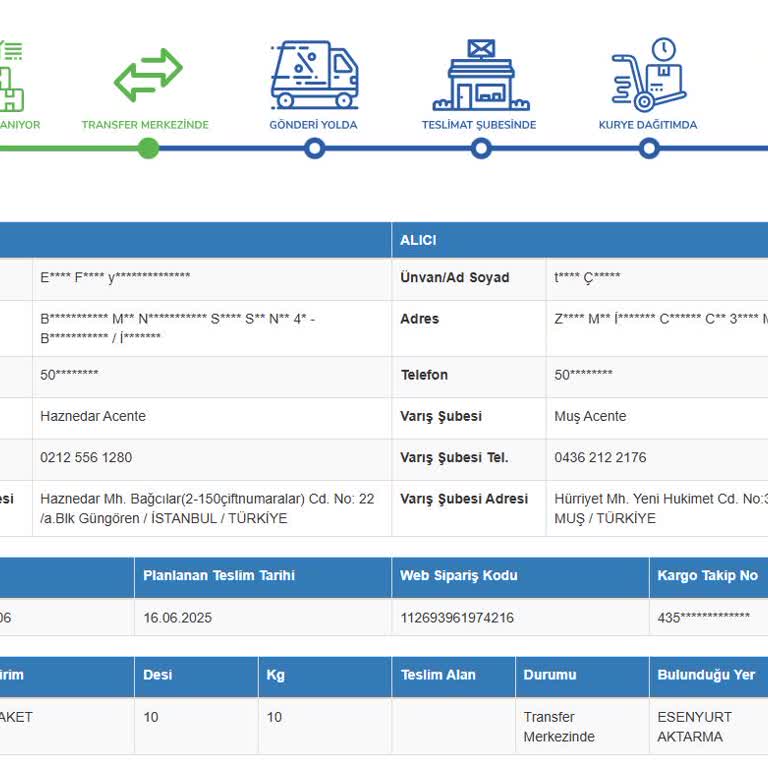Click the Kargo Takip No column header
Image resolution: width=768 pixels, height=768 pixels.
pos(708,575)
